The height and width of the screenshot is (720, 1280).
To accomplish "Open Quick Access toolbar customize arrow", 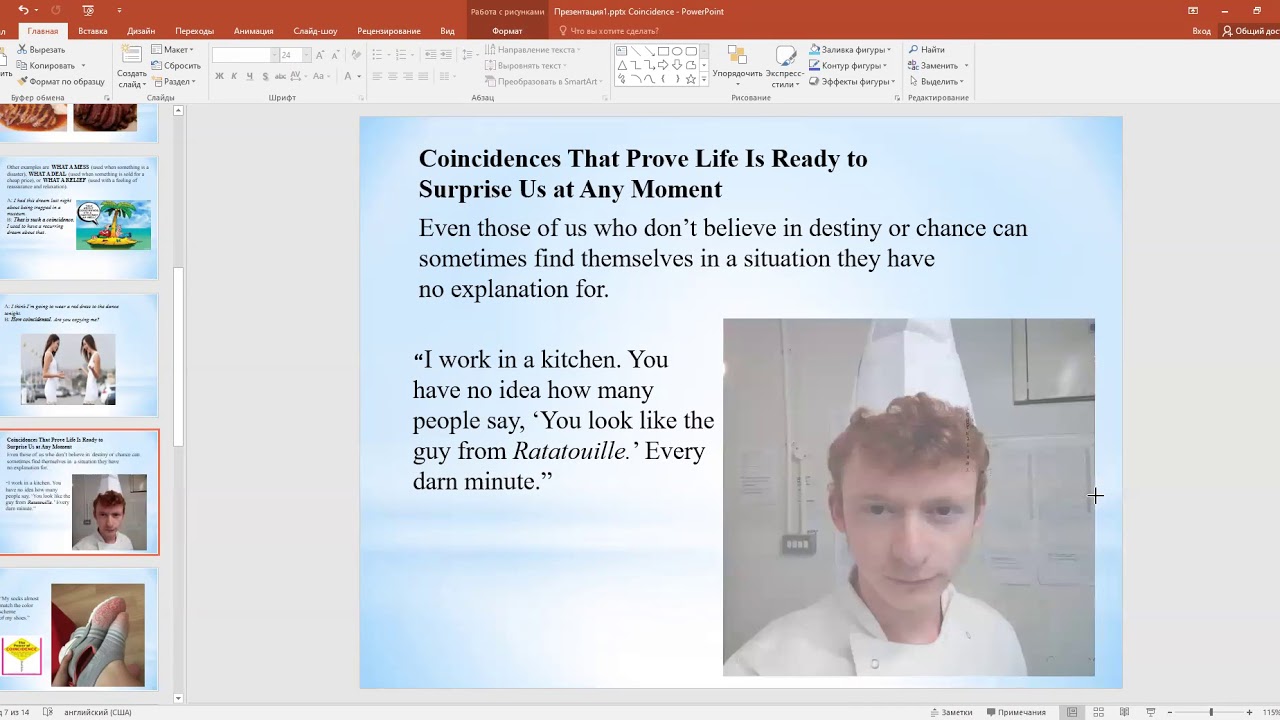I will [119, 10].
